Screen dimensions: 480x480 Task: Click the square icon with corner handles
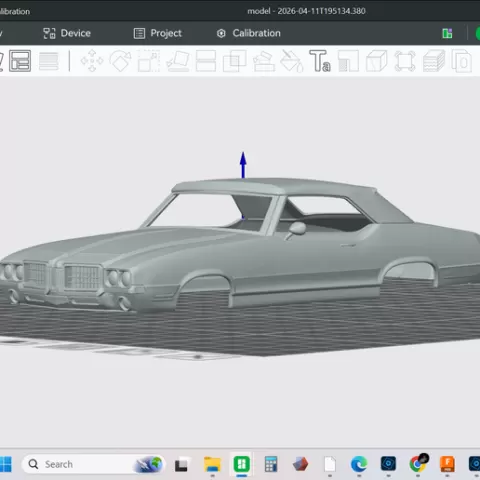(405, 61)
